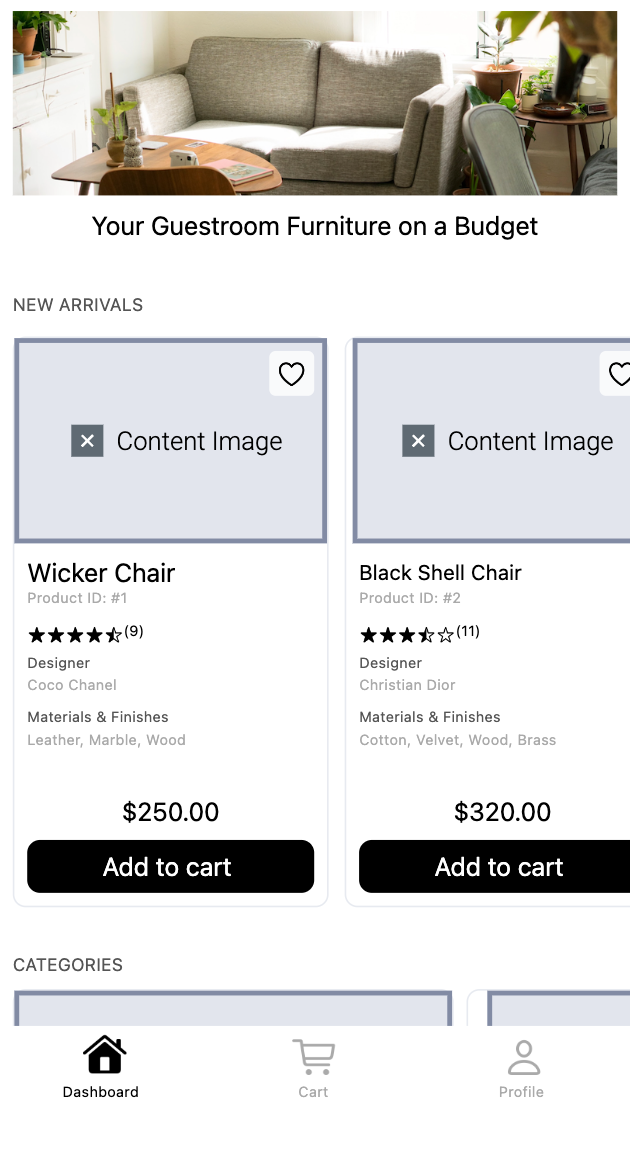Open the Wicker Chair product title
The image size is (630, 1159).
(x=101, y=573)
